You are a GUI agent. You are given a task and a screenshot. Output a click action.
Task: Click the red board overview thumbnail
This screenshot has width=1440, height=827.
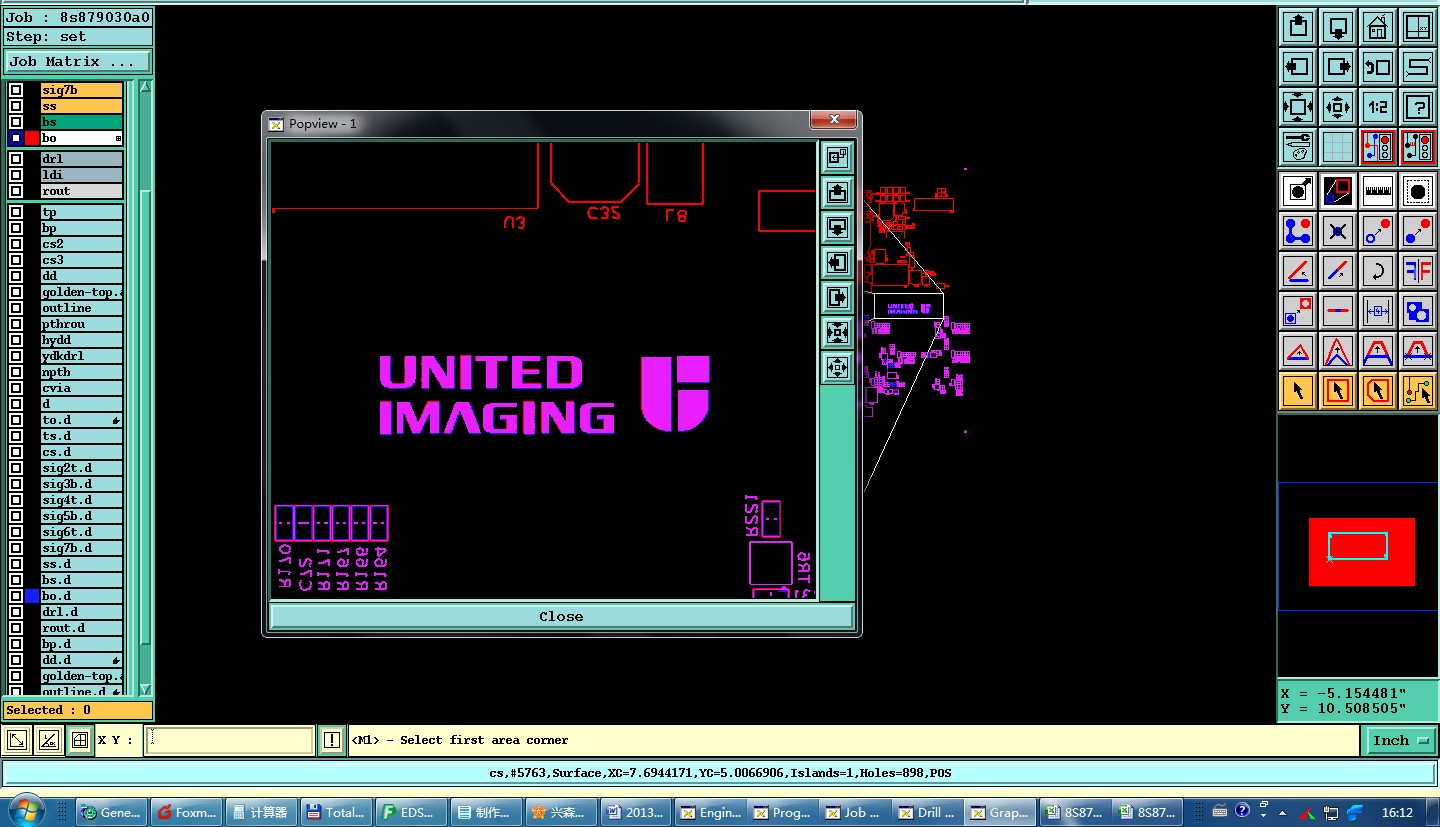pyautogui.click(x=1361, y=552)
